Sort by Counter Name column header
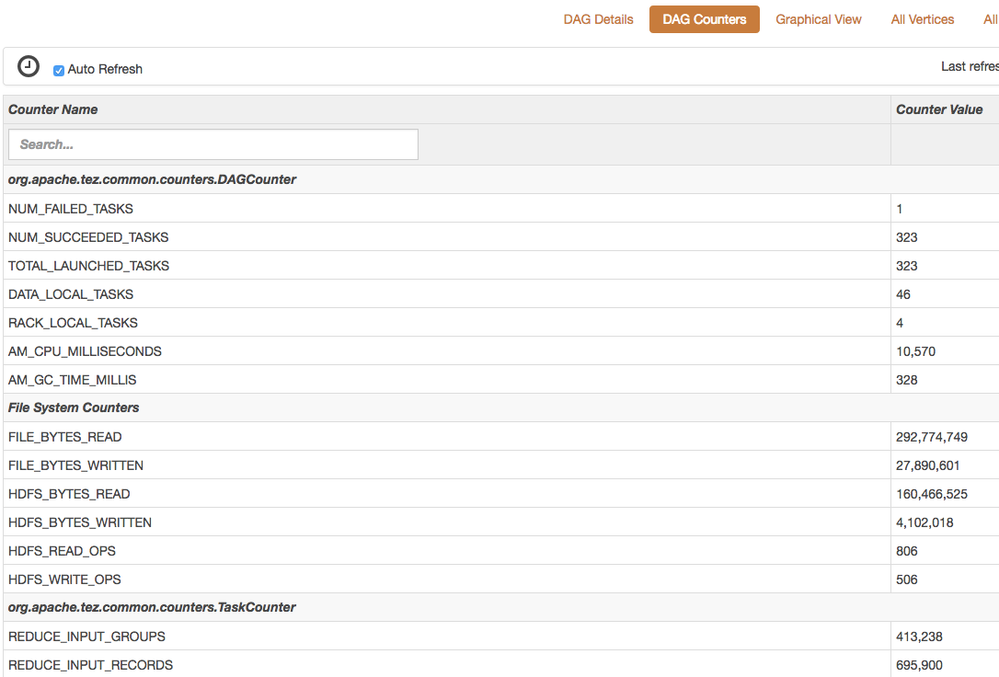Viewport: 999px width, 677px height. click(53, 109)
